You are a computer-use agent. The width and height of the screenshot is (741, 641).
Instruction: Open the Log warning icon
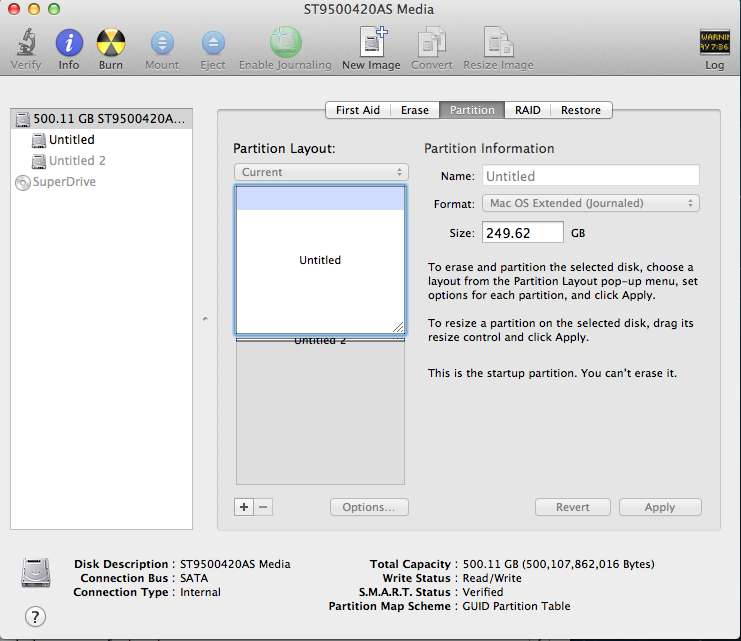tap(715, 42)
